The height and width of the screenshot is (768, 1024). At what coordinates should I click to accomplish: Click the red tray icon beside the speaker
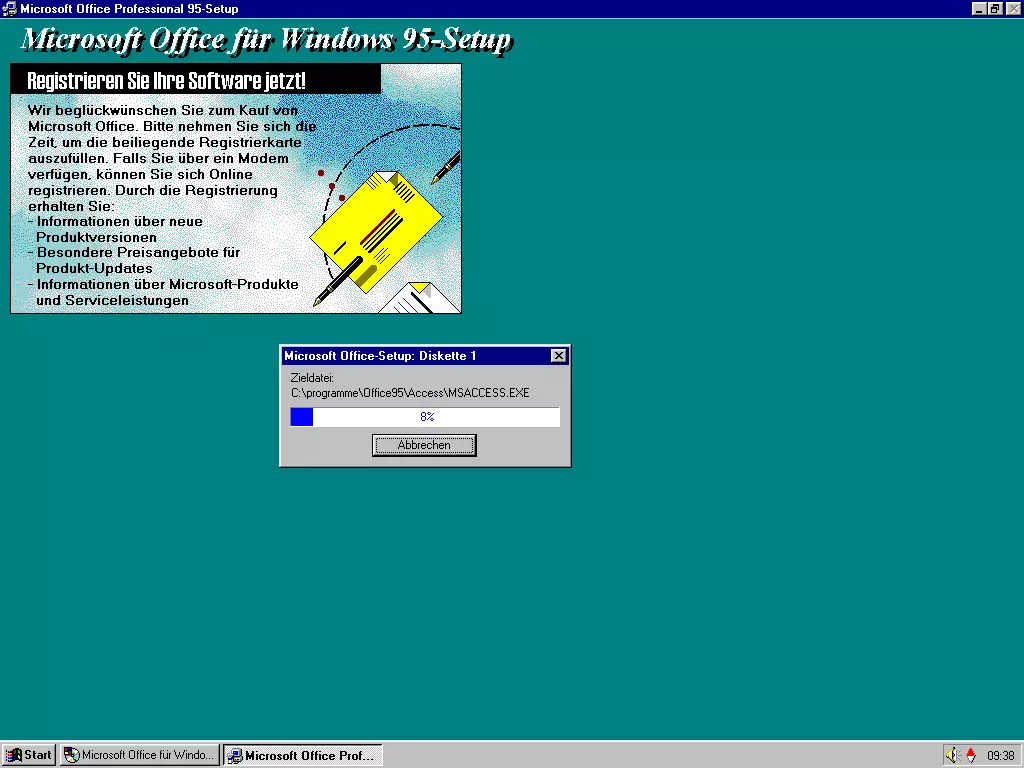(x=971, y=756)
